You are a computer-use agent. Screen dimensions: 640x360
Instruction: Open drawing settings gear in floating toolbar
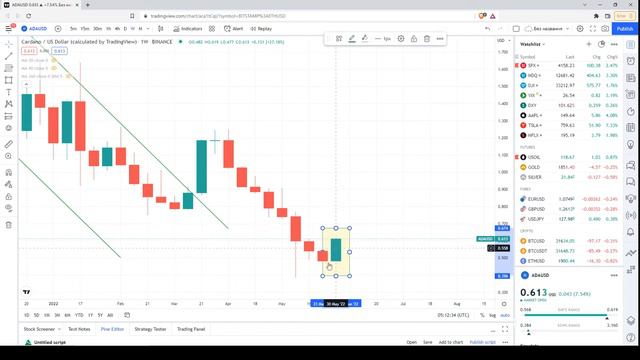(401, 38)
